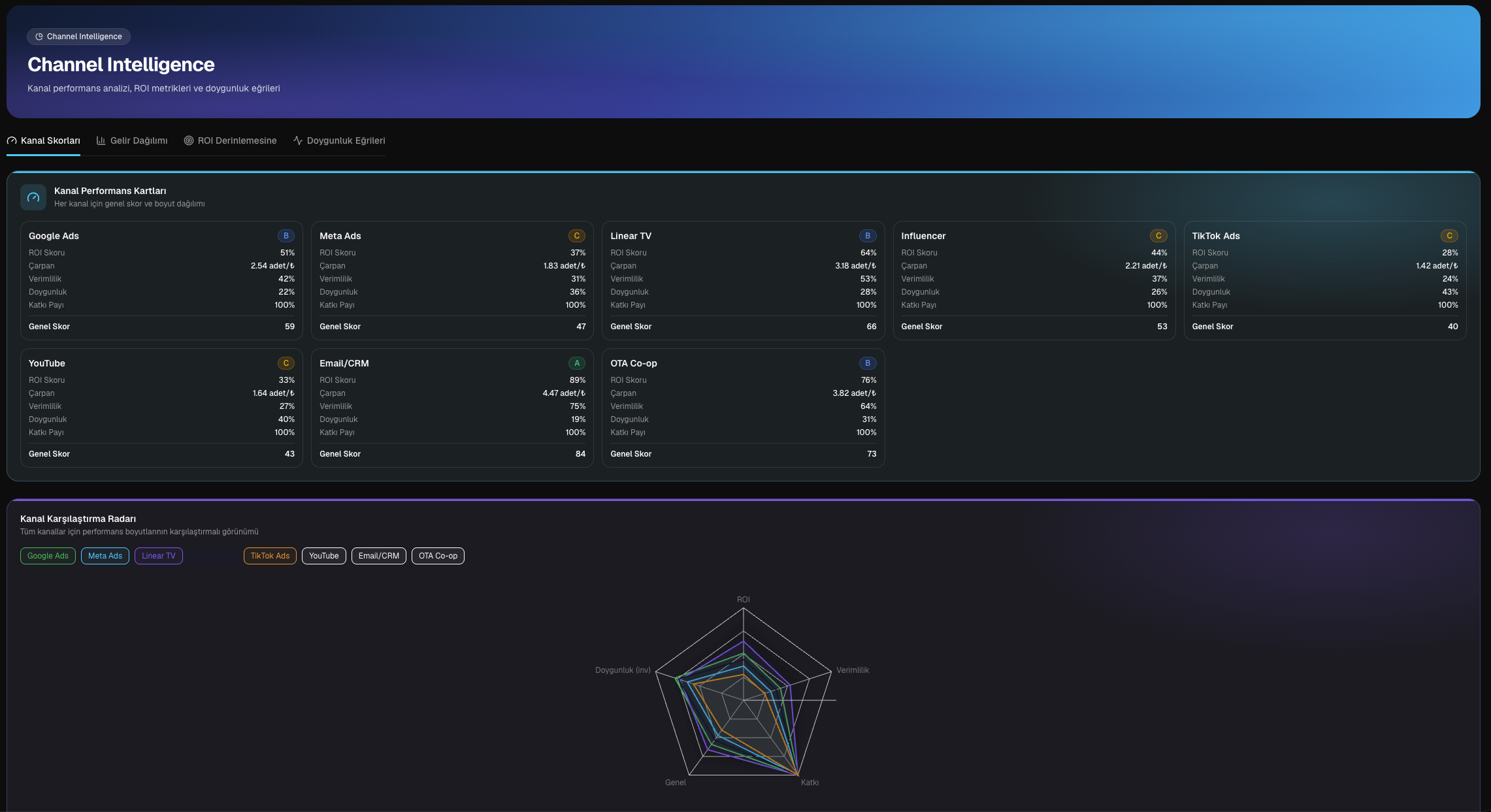The height and width of the screenshot is (812, 1491).
Task: Click the Doygunluk (inv) axis label on radar
Action: tap(623, 670)
